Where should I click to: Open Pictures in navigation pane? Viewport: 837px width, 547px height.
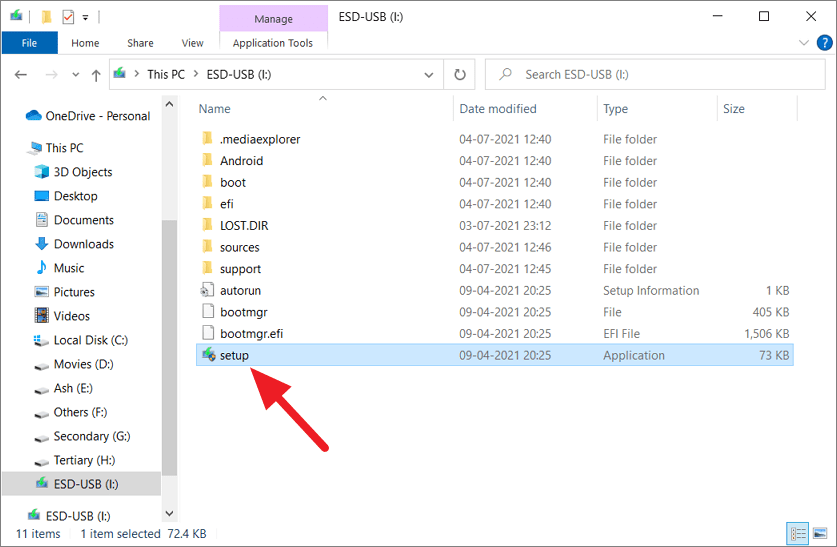[x=65, y=292]
